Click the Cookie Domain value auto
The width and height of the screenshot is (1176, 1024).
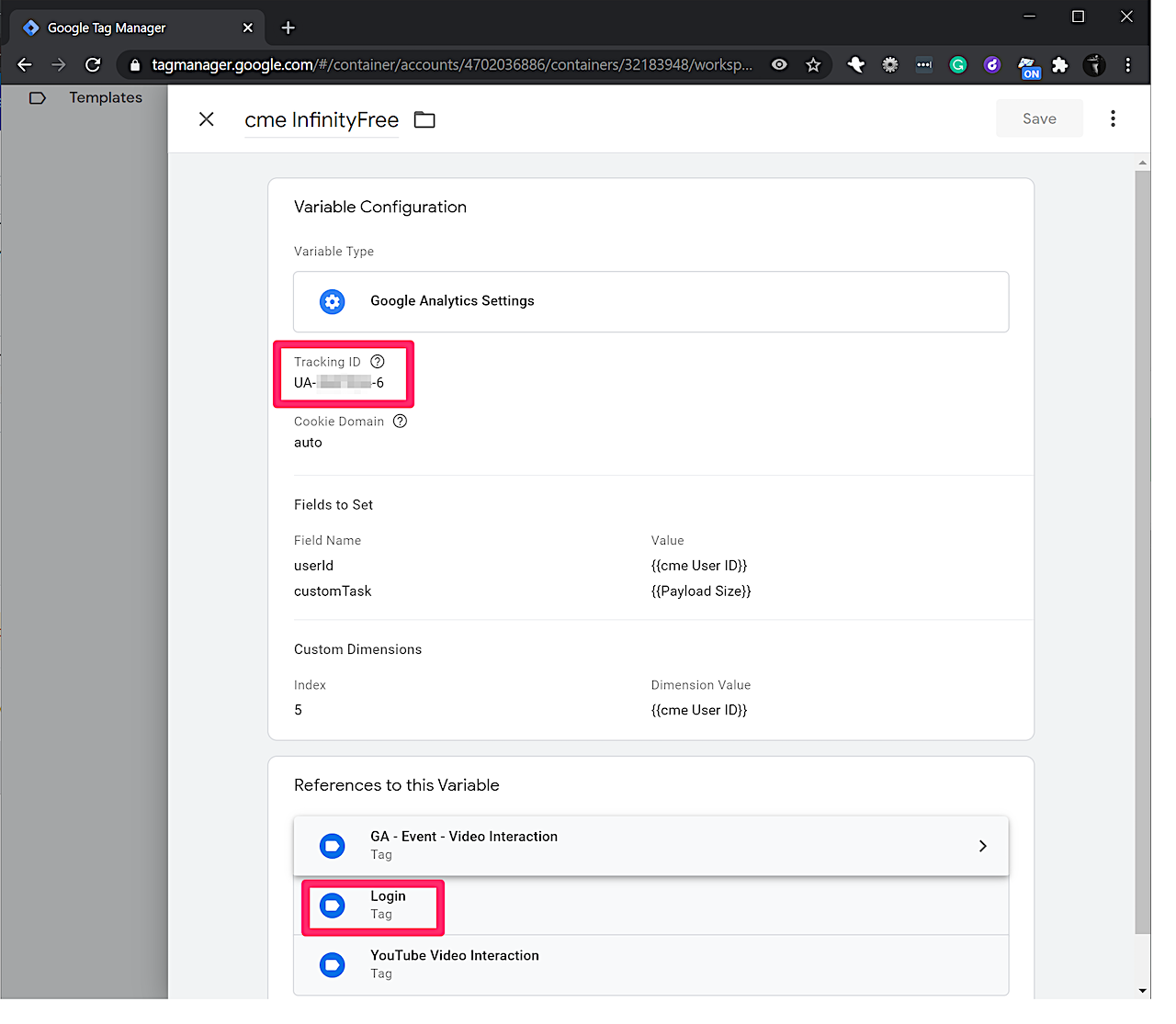tap(308, 443)
